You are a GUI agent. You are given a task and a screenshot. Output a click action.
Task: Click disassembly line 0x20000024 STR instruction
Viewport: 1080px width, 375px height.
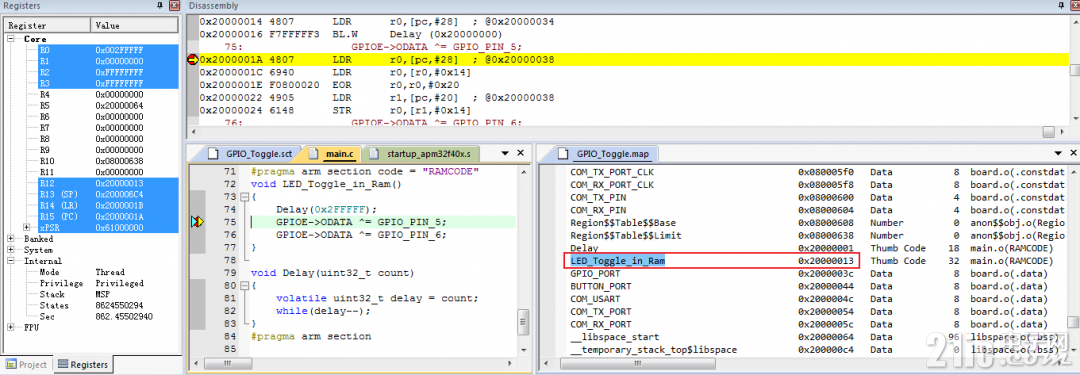(335, 110)
